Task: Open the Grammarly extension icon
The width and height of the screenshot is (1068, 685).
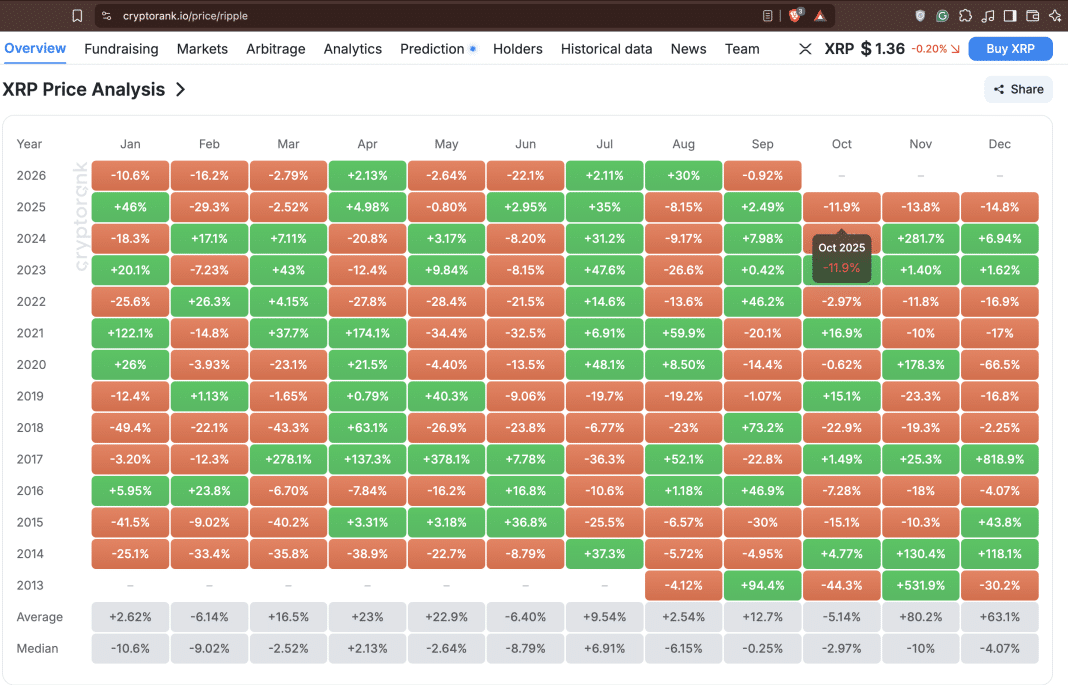Action: coord(943,16)
